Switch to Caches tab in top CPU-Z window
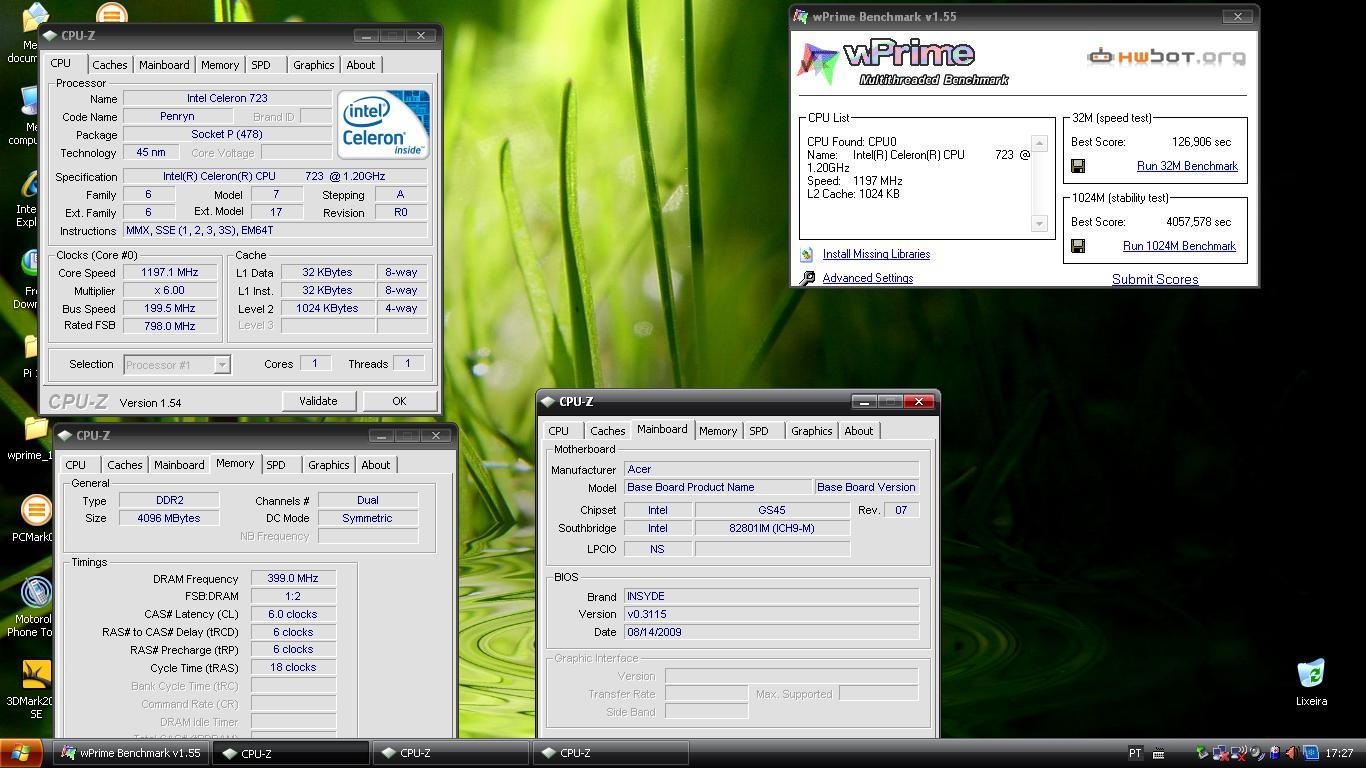1366x768 pixels. click(110, 65)
